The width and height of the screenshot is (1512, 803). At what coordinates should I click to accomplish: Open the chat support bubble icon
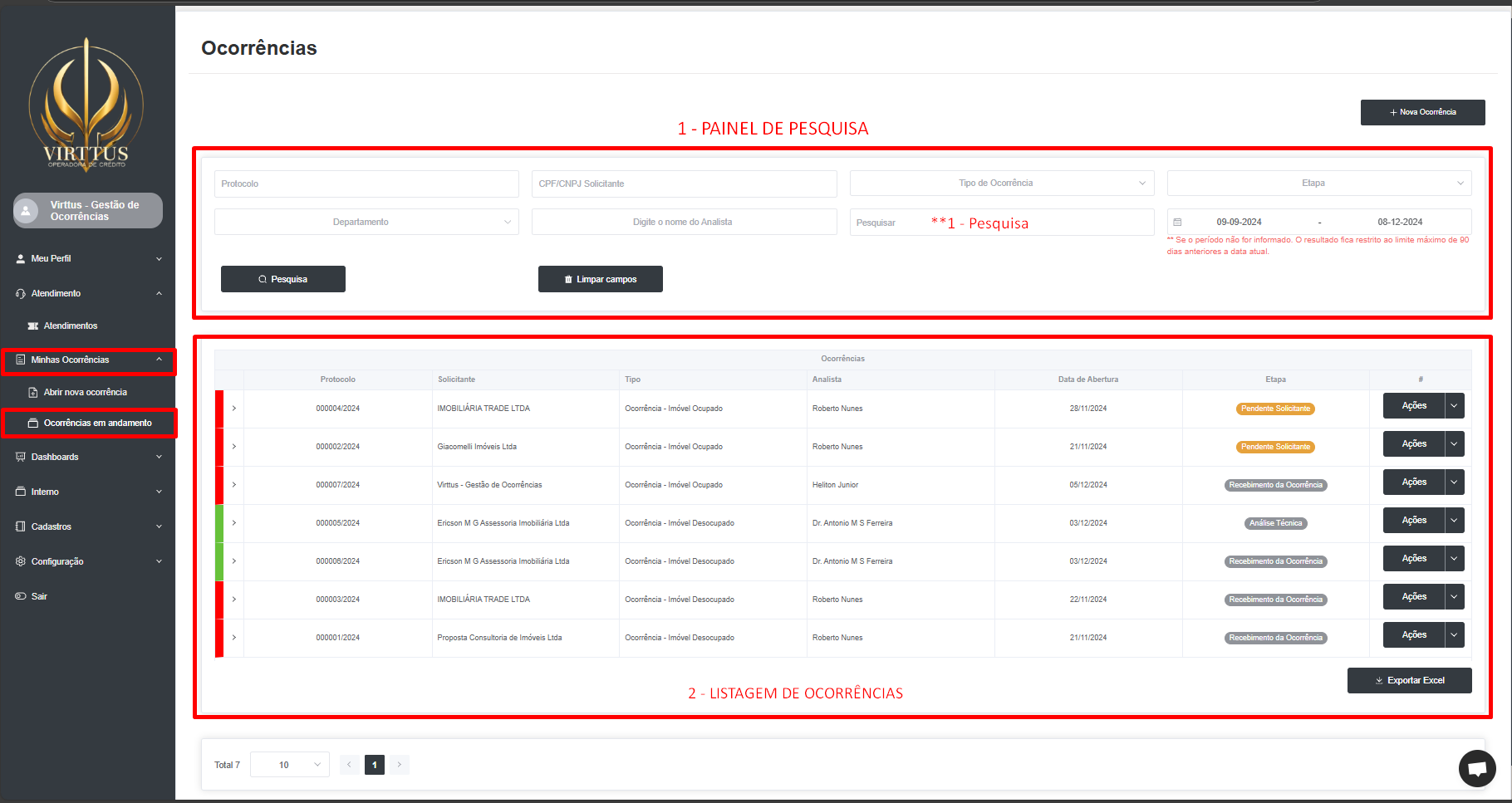click(x=1477, y=768)
